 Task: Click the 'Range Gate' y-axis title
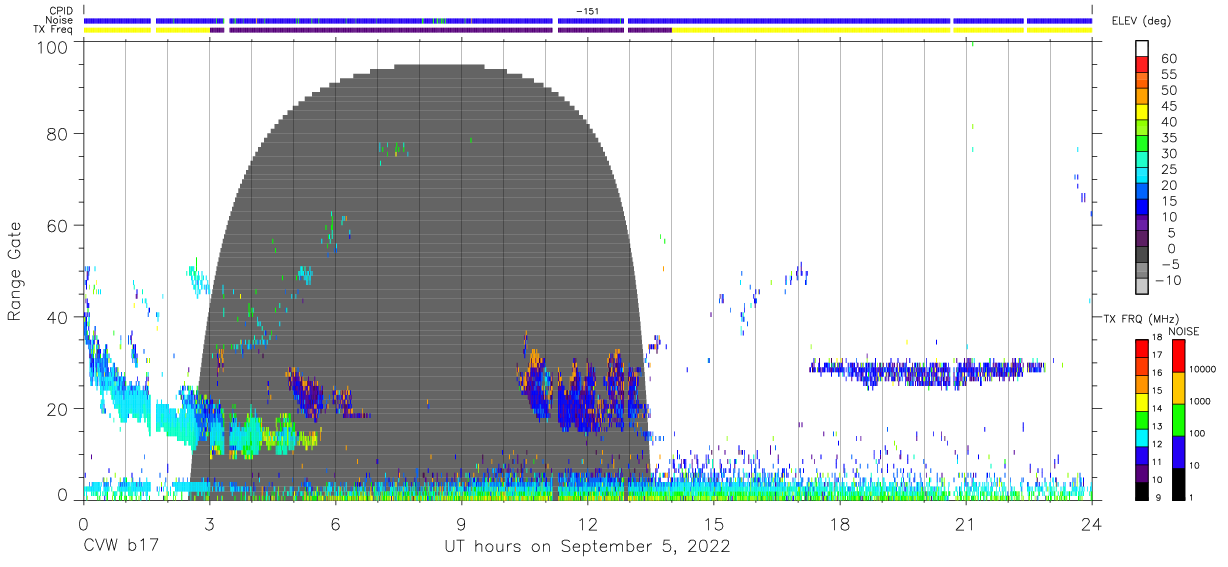pos(15,272)
